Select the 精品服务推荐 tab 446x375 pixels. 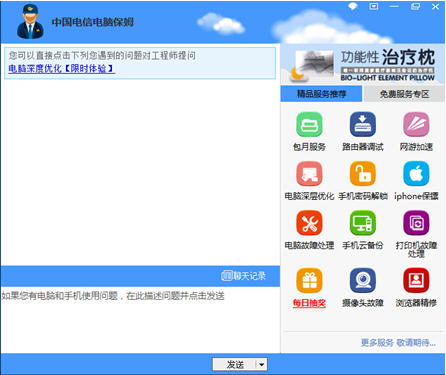pos(321,94)
